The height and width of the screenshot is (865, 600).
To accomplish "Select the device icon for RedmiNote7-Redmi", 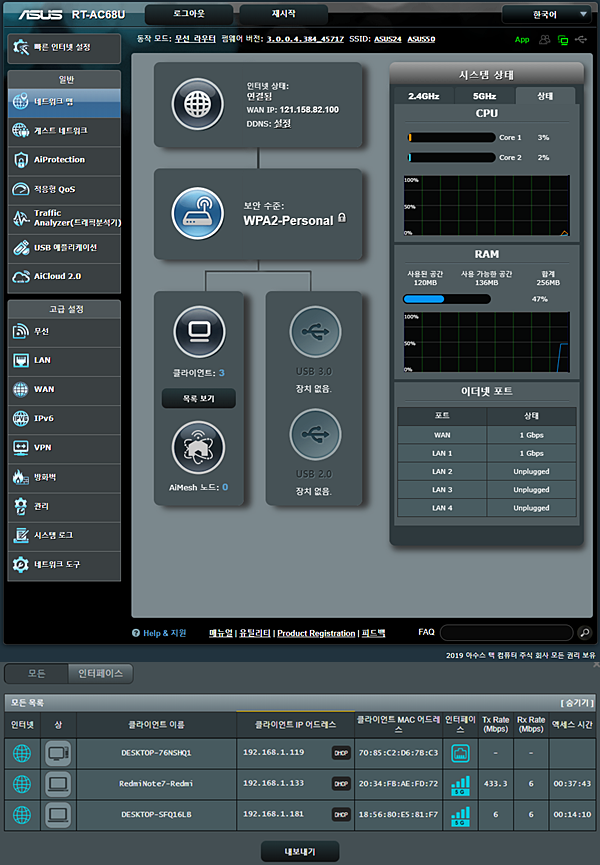I will point(58,784).
